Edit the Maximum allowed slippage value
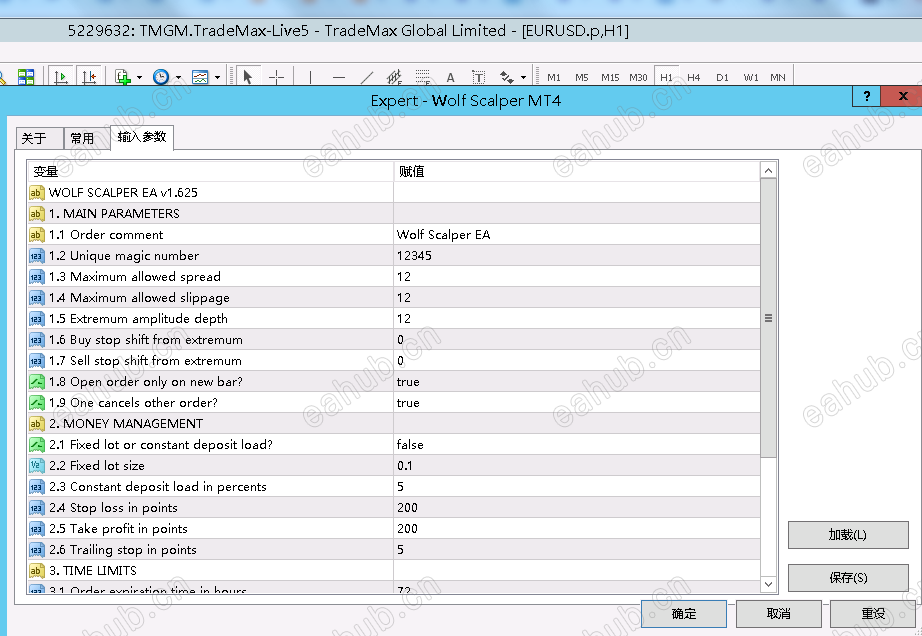 pos(577,297)
